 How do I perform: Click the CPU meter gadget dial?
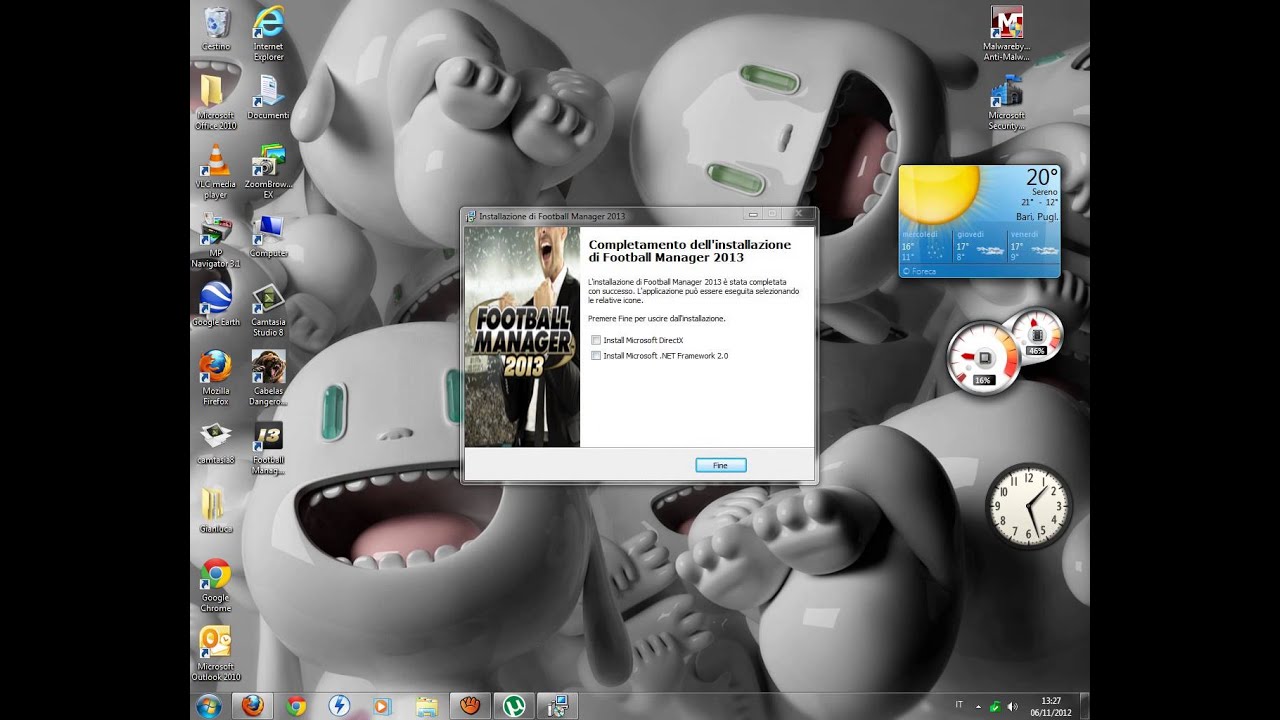[x=982, y=357]
